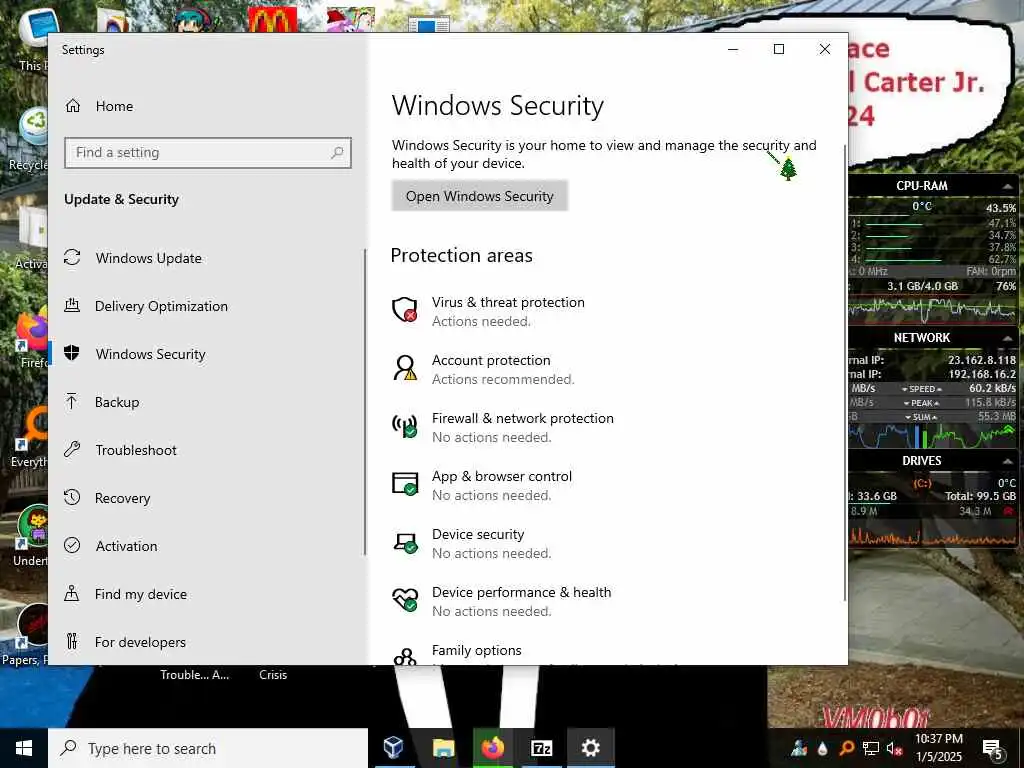Screen dimensions: 1024x768
Task: Select the Windows Security shield icon in sidebar
Action: click(x=72, y=353)
